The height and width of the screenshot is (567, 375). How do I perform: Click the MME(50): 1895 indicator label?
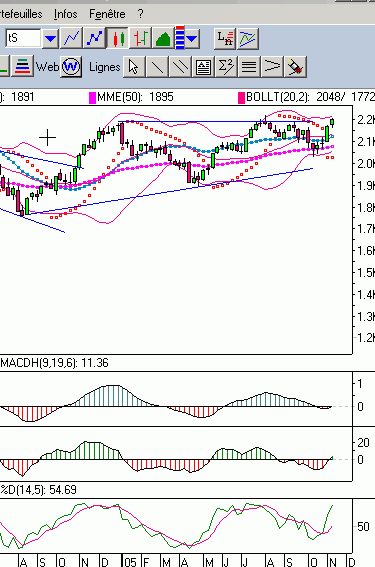pyautogui.click(x=135, y=97)
